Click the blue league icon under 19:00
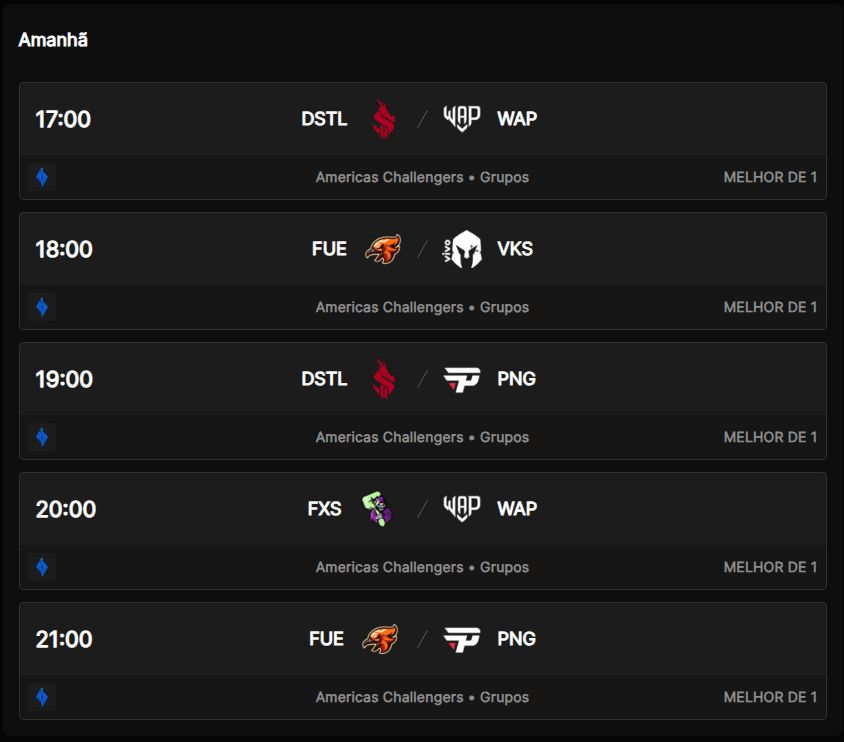This screenshot has height=742, width=844. 42,437
